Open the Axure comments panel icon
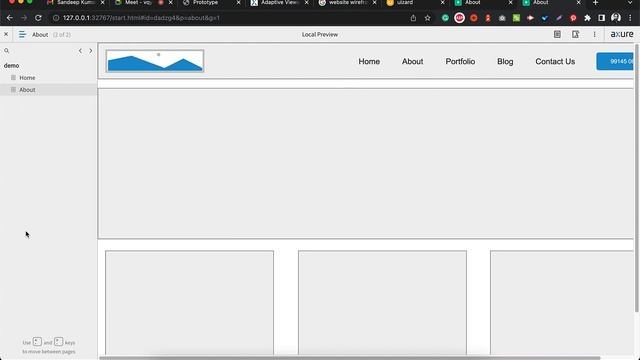 [x=575, y=34]
